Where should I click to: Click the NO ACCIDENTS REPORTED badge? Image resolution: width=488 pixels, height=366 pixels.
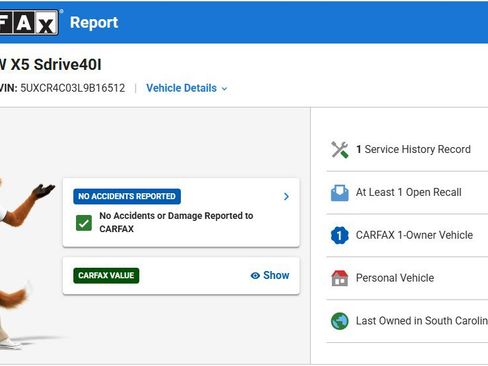(x=127, y=196)
